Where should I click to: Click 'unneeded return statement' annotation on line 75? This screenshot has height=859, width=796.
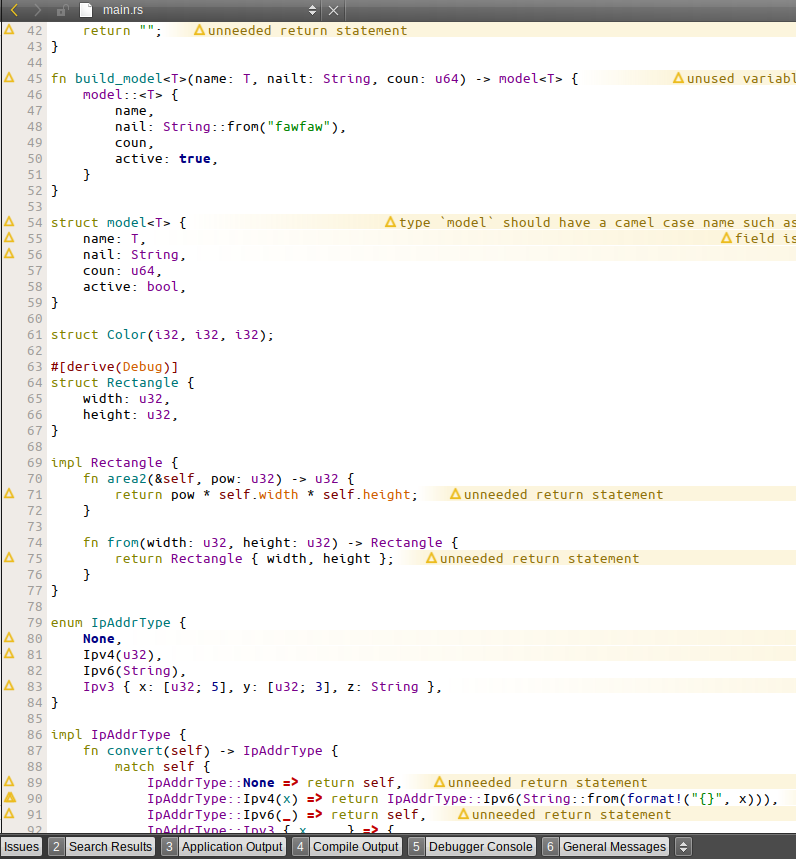[539, 559]
